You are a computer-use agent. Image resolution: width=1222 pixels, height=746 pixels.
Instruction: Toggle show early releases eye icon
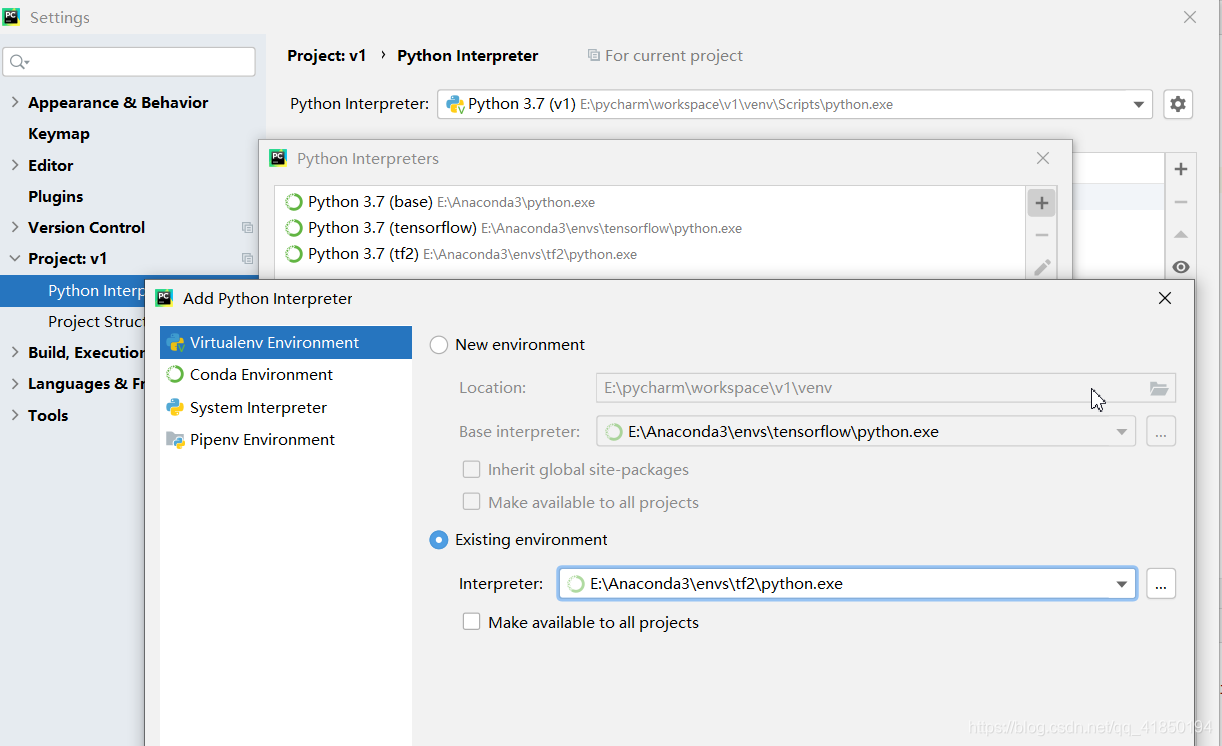(x=1181, y=267)
